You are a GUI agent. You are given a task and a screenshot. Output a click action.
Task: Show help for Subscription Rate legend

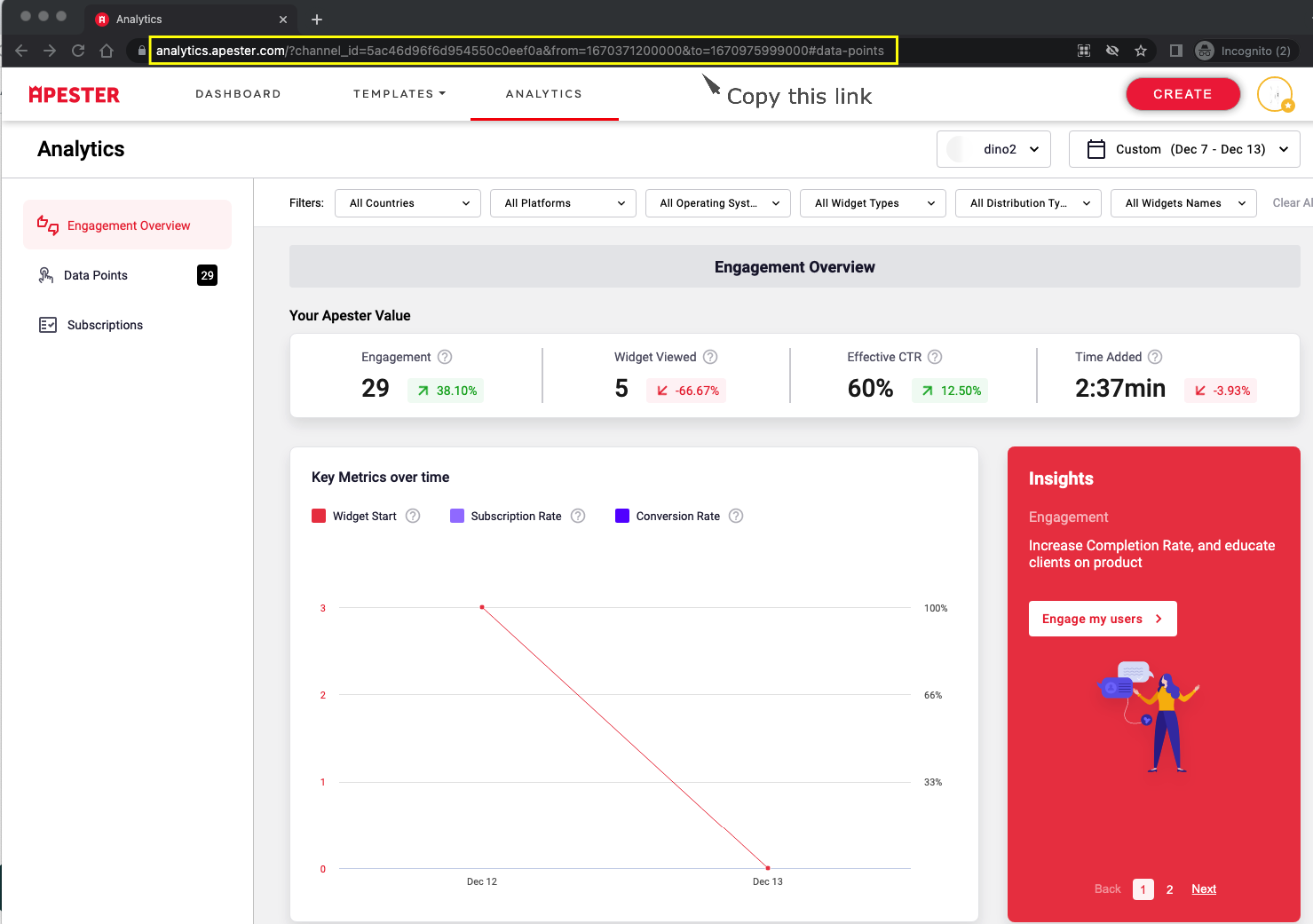(x=578, y=516)
